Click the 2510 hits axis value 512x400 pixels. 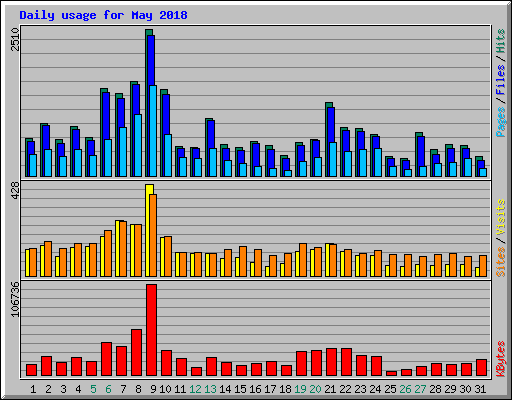pyautogui.click(x=15, y=39)
